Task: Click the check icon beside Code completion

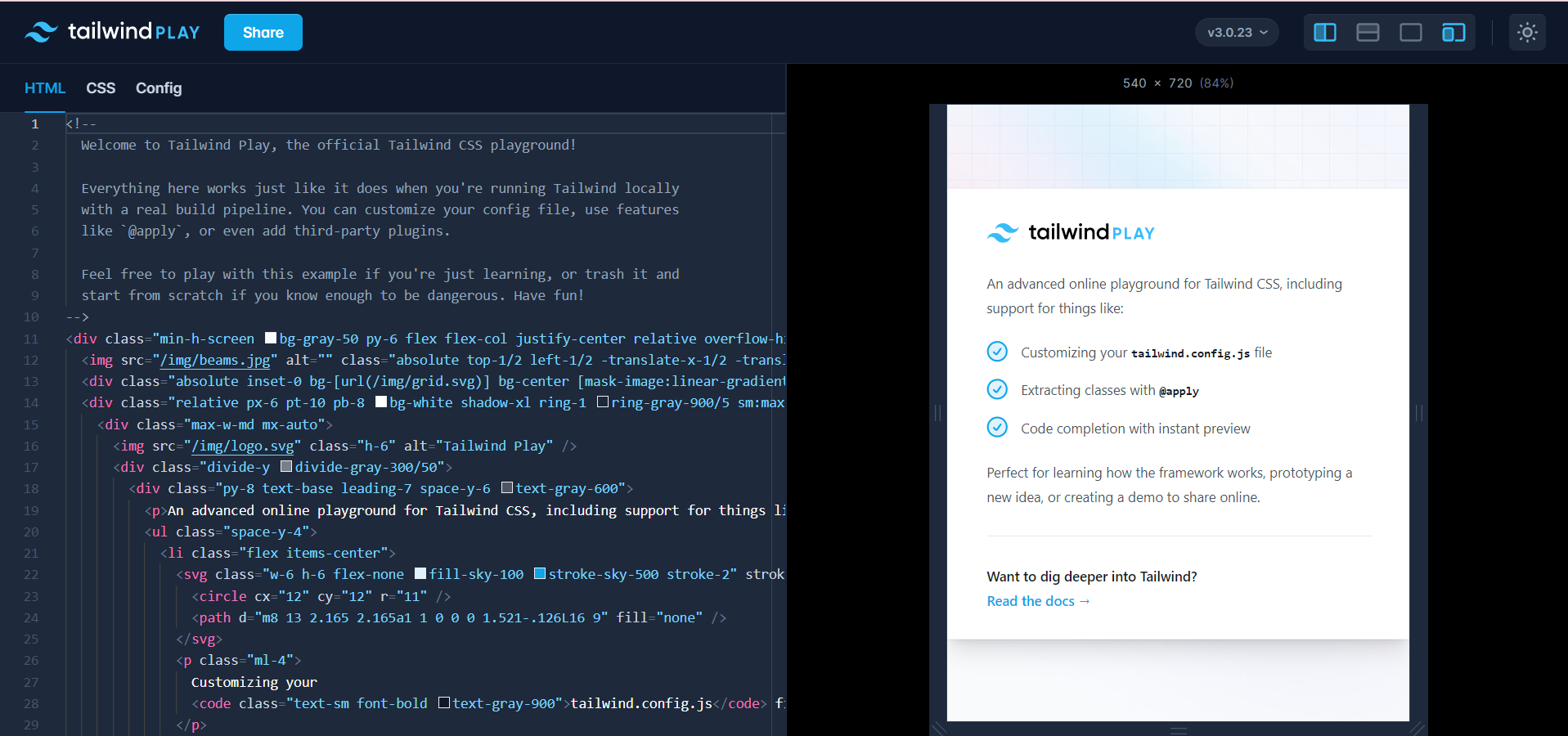Action: pos(997,428)
